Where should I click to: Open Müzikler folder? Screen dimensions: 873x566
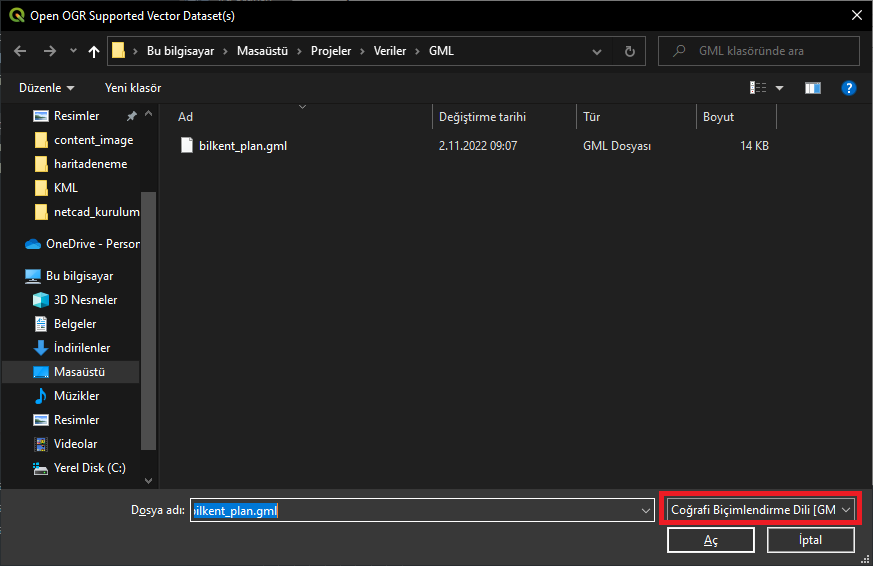tap(76, 396)
